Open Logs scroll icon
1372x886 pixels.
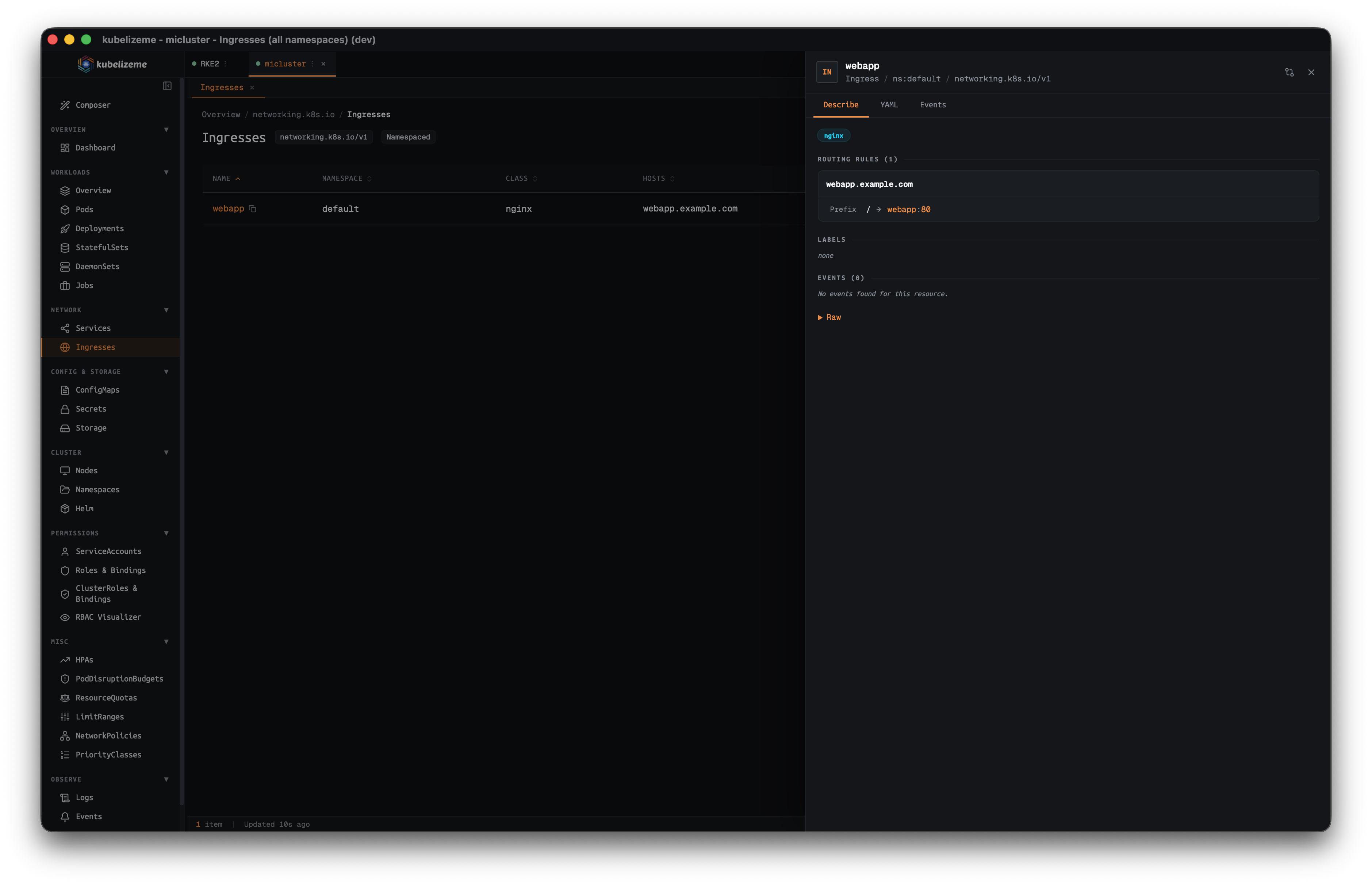coord(65,797)
